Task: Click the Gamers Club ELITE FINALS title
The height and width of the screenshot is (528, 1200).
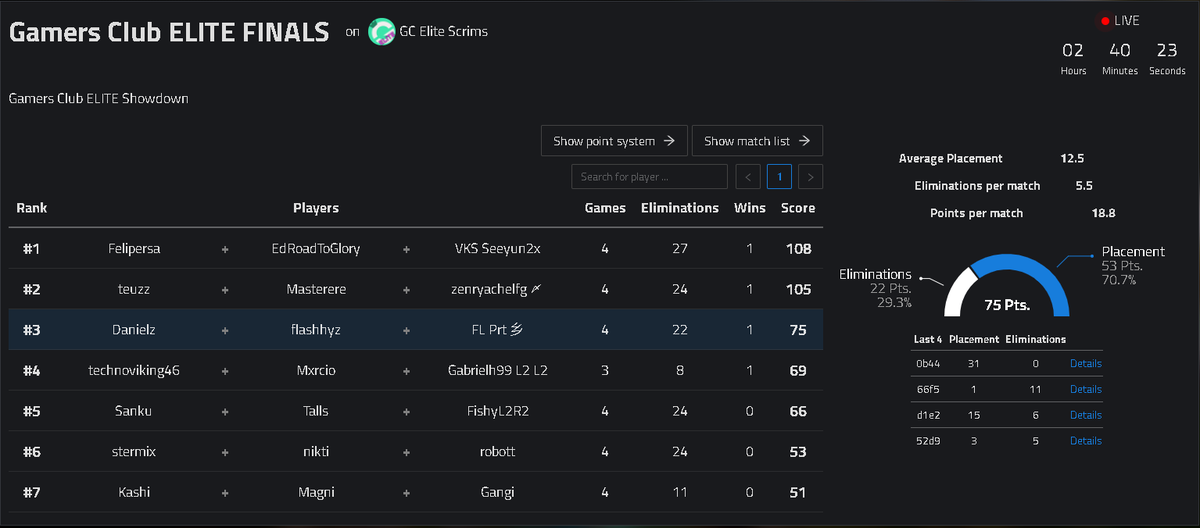Action: pyautogui.click(x=169, y=32)
